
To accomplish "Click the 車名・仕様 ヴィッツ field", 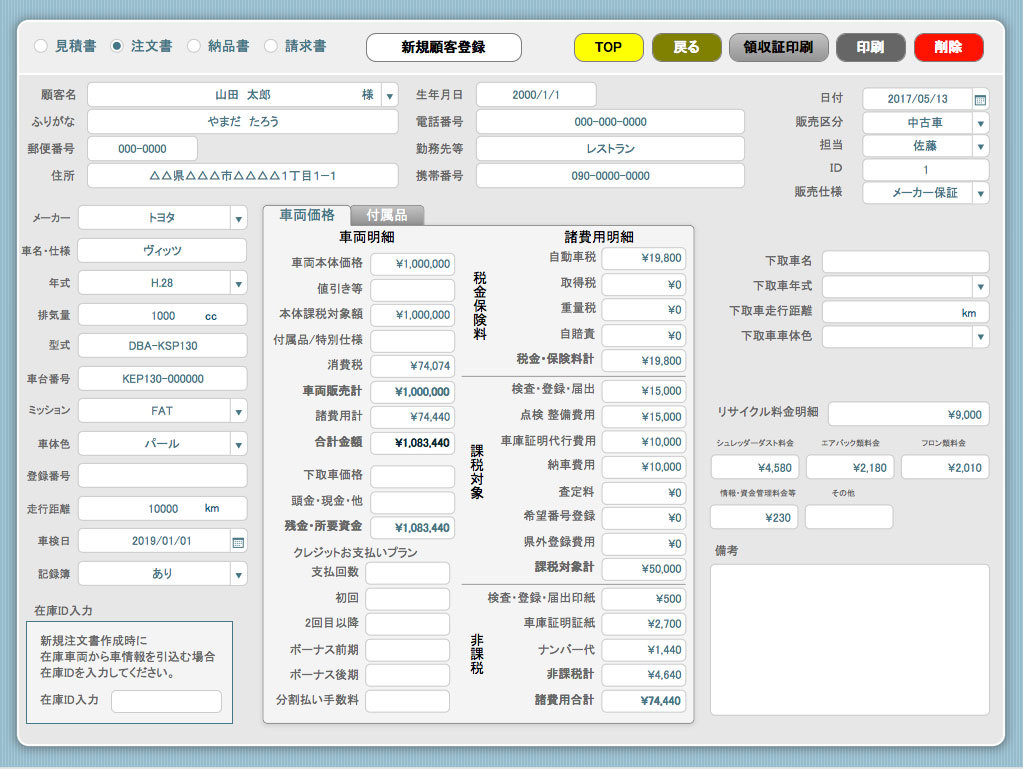I will [162, 250].
